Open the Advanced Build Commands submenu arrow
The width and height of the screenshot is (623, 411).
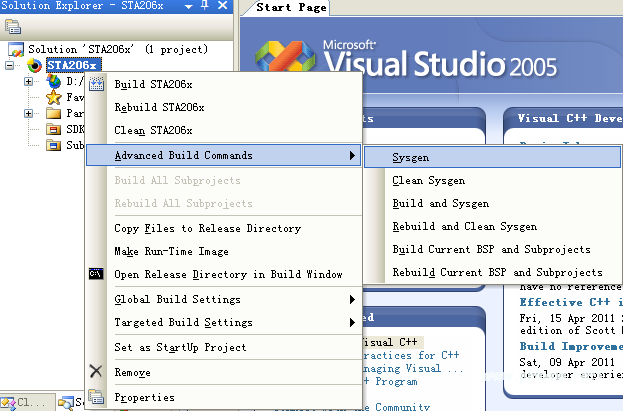pyautogui.click(x=352, y=155)
